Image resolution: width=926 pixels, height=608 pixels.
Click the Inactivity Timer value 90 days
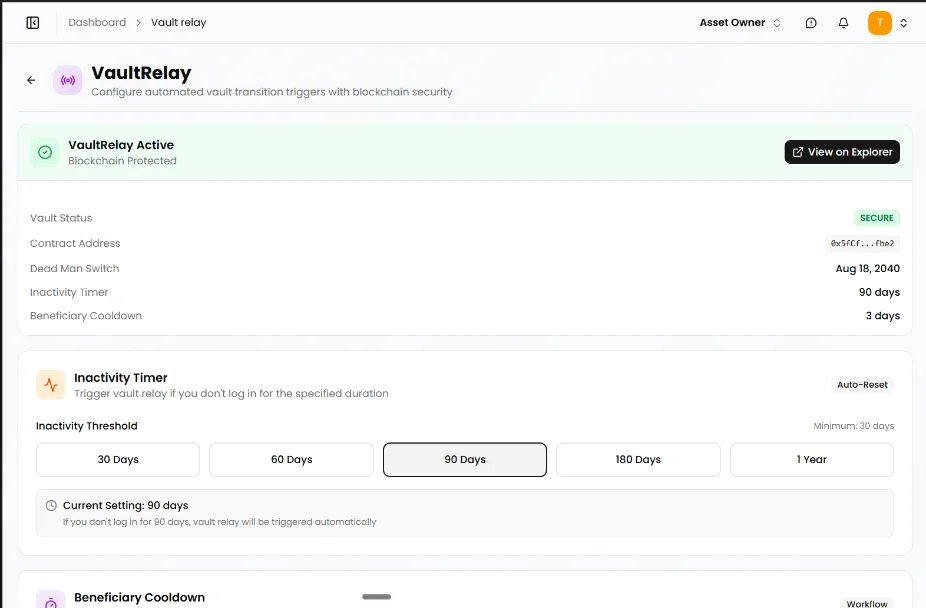[879, 292]
